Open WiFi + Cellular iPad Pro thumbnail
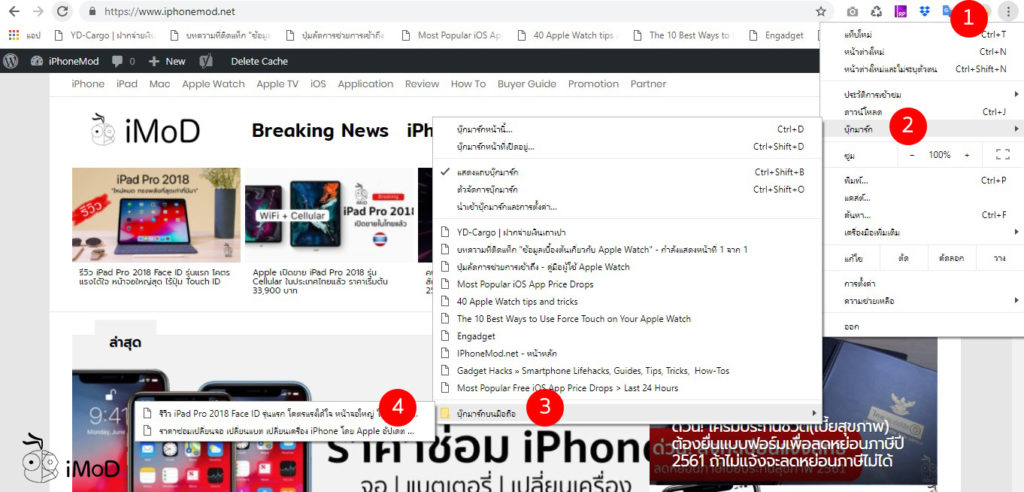Screen dimensions: 1024x492 click(330, 215)
